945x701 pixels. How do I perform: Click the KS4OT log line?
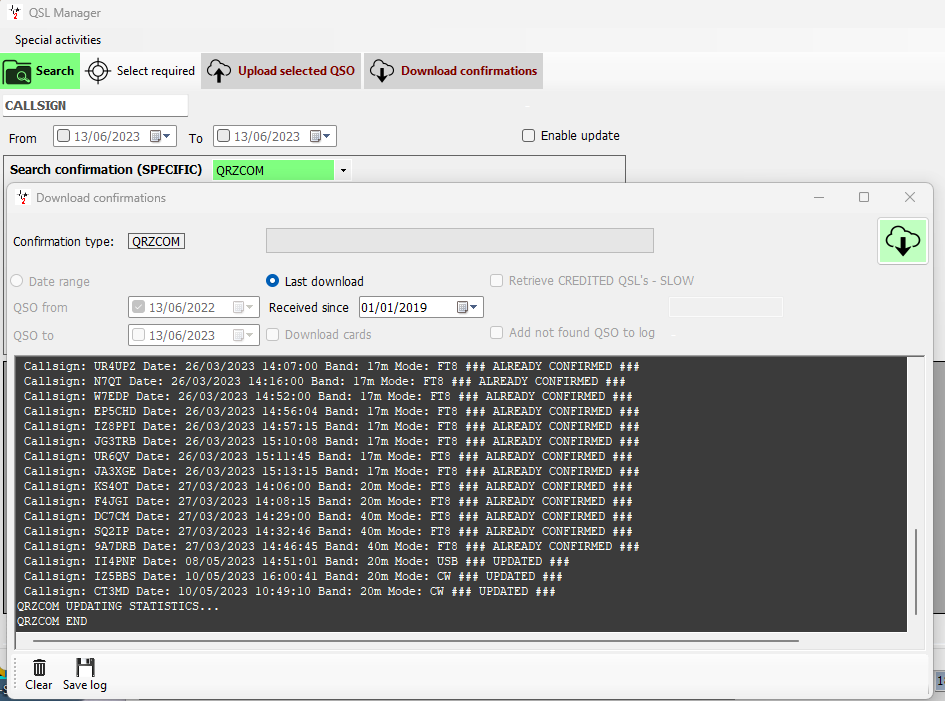(x=328, y=486)
